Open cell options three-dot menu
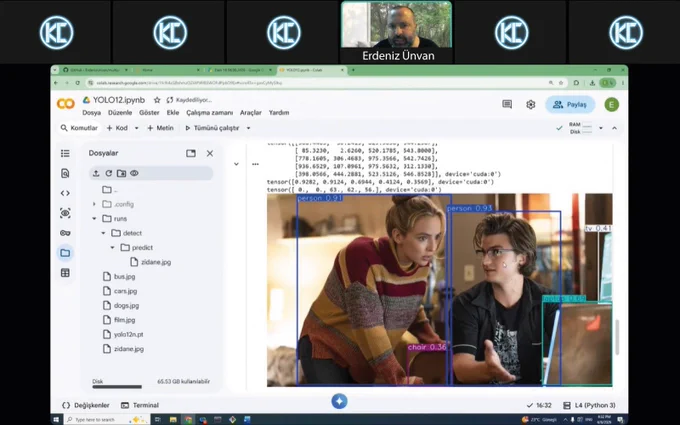Viewport: 680px width, 425px height. tap(255, 164)
